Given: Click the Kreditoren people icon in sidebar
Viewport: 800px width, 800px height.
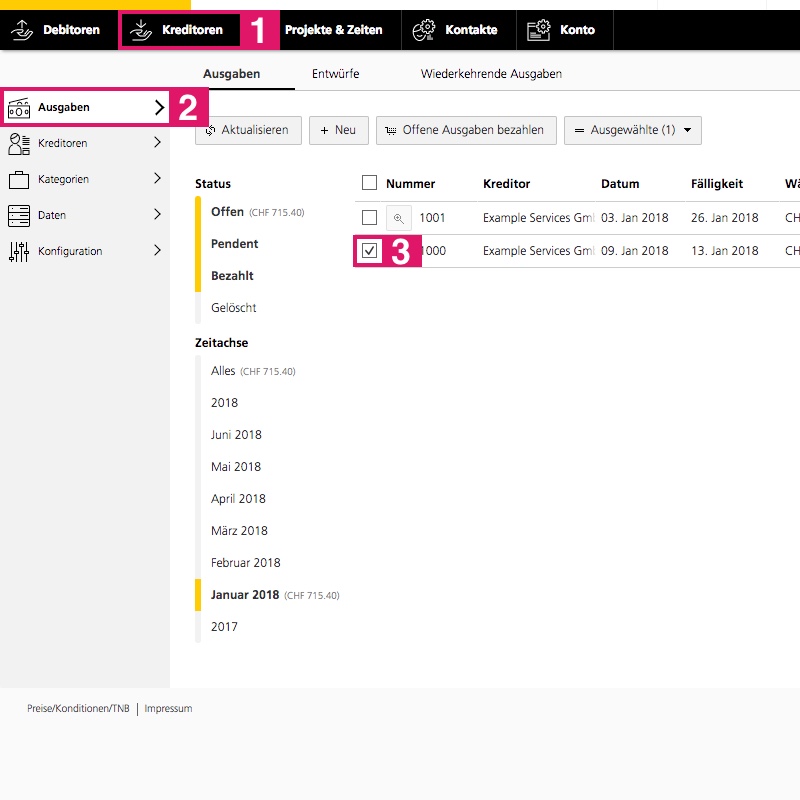Looking at the screenshot, I should [x=19, y=143].
